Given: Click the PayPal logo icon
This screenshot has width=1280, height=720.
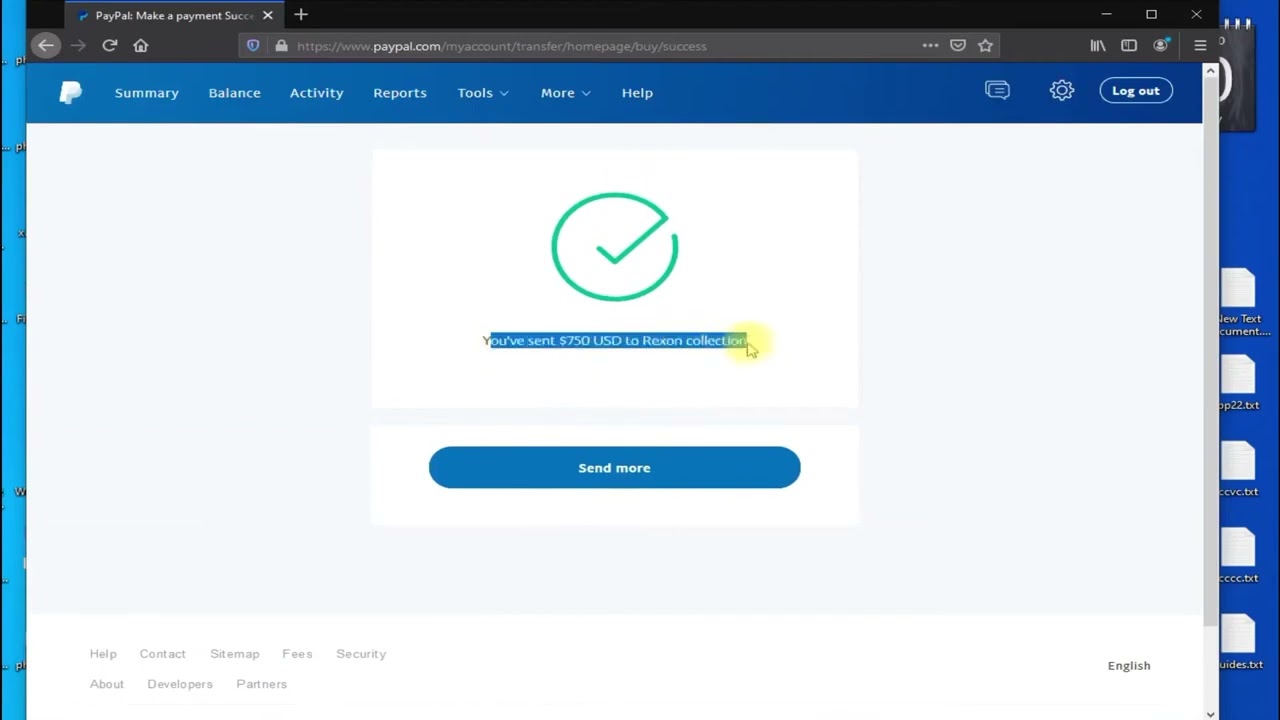Looking at the screenshot, I should [70, 93].
